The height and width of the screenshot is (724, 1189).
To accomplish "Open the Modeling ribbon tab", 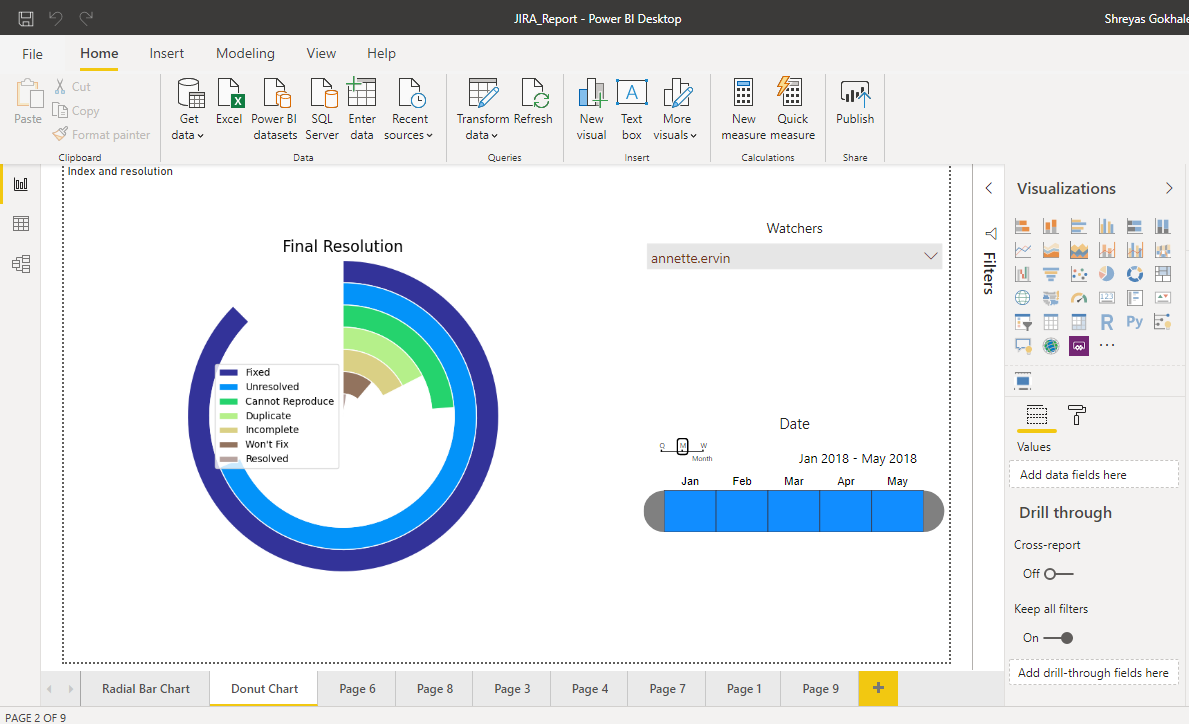I will 245,53.
